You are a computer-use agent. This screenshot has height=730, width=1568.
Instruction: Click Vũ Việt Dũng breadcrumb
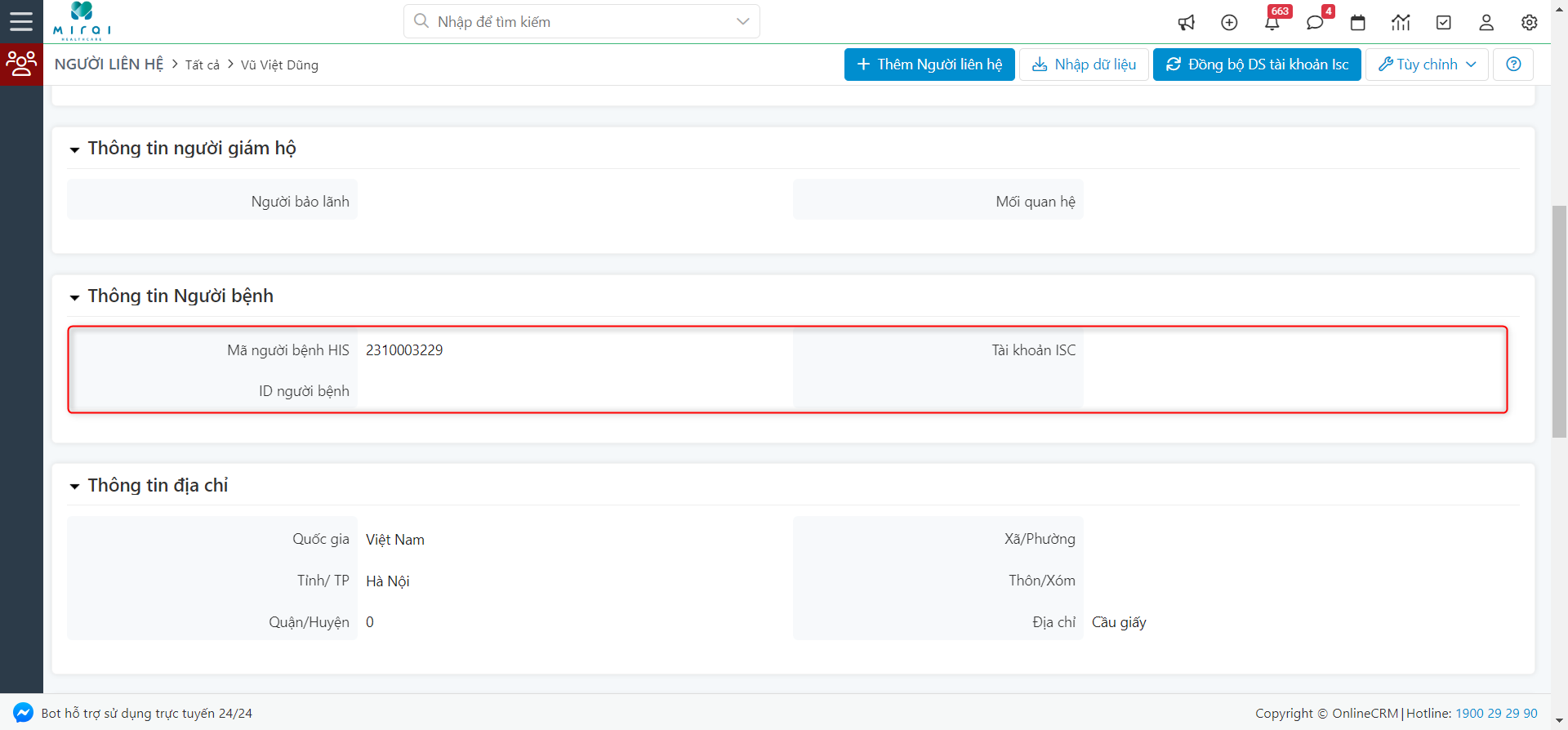[x=279, y=65]
